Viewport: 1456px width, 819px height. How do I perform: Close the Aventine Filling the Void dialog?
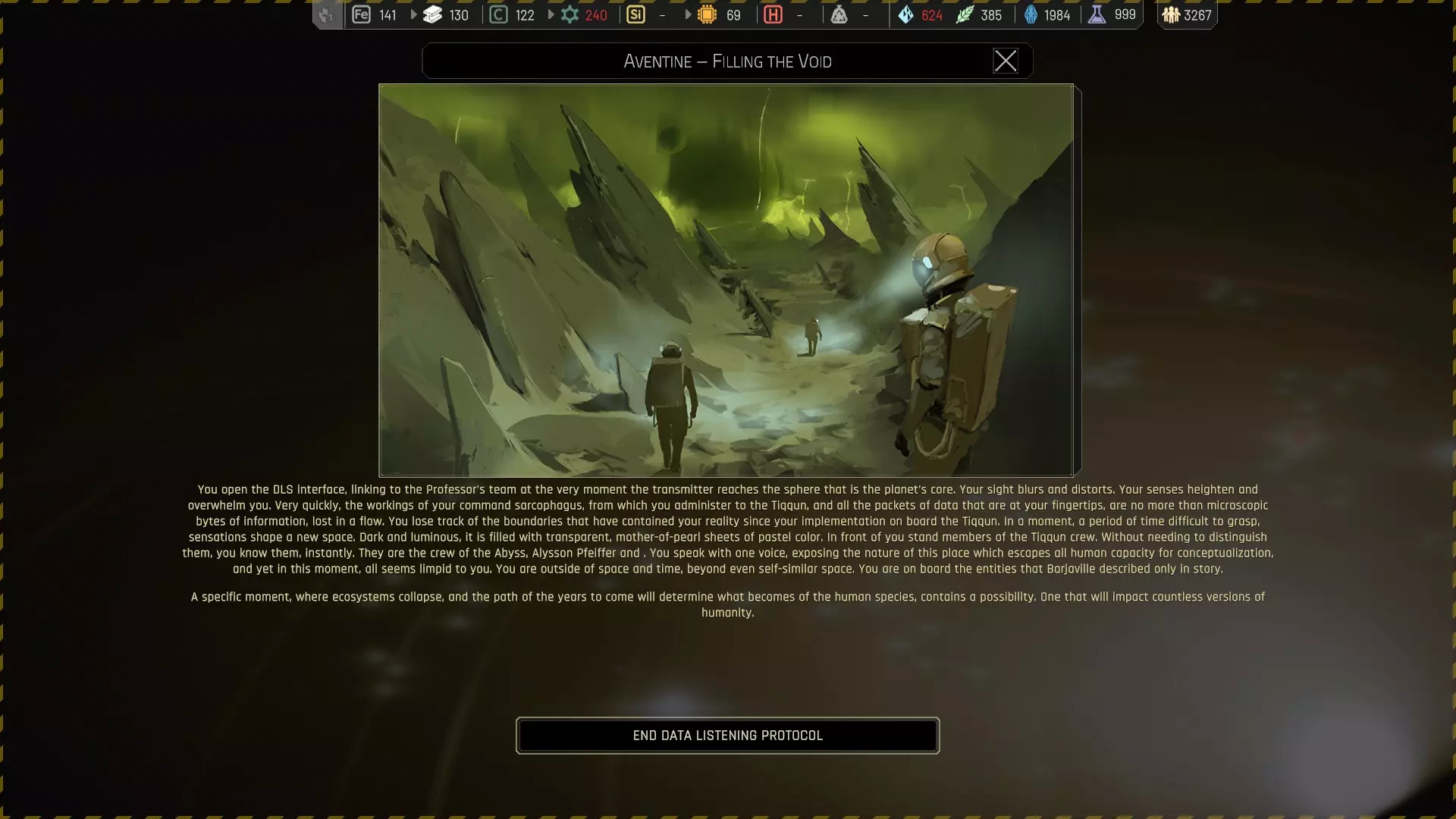[1005, 61]
